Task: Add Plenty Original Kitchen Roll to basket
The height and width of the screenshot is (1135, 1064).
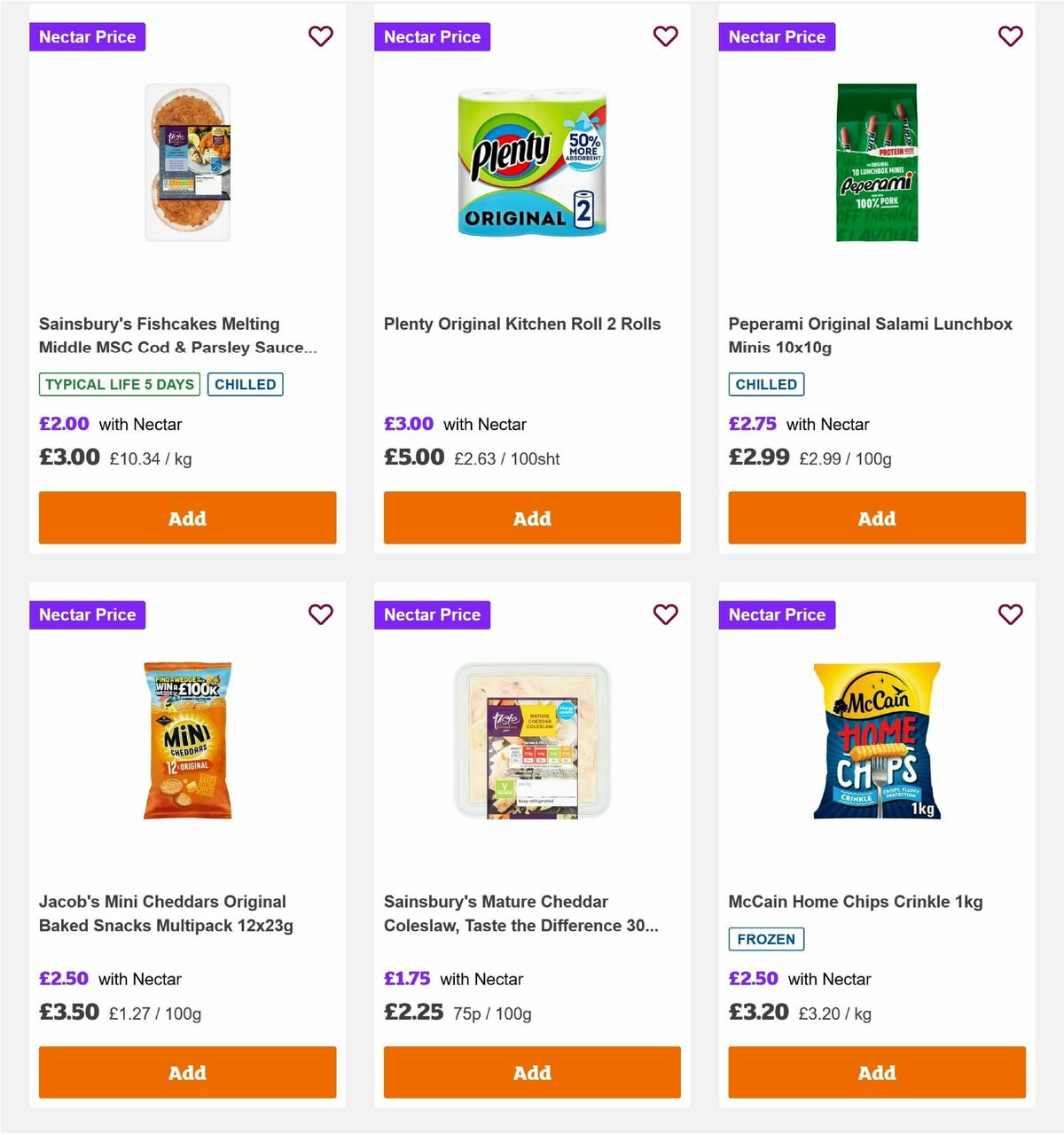Action: (531, 518)
